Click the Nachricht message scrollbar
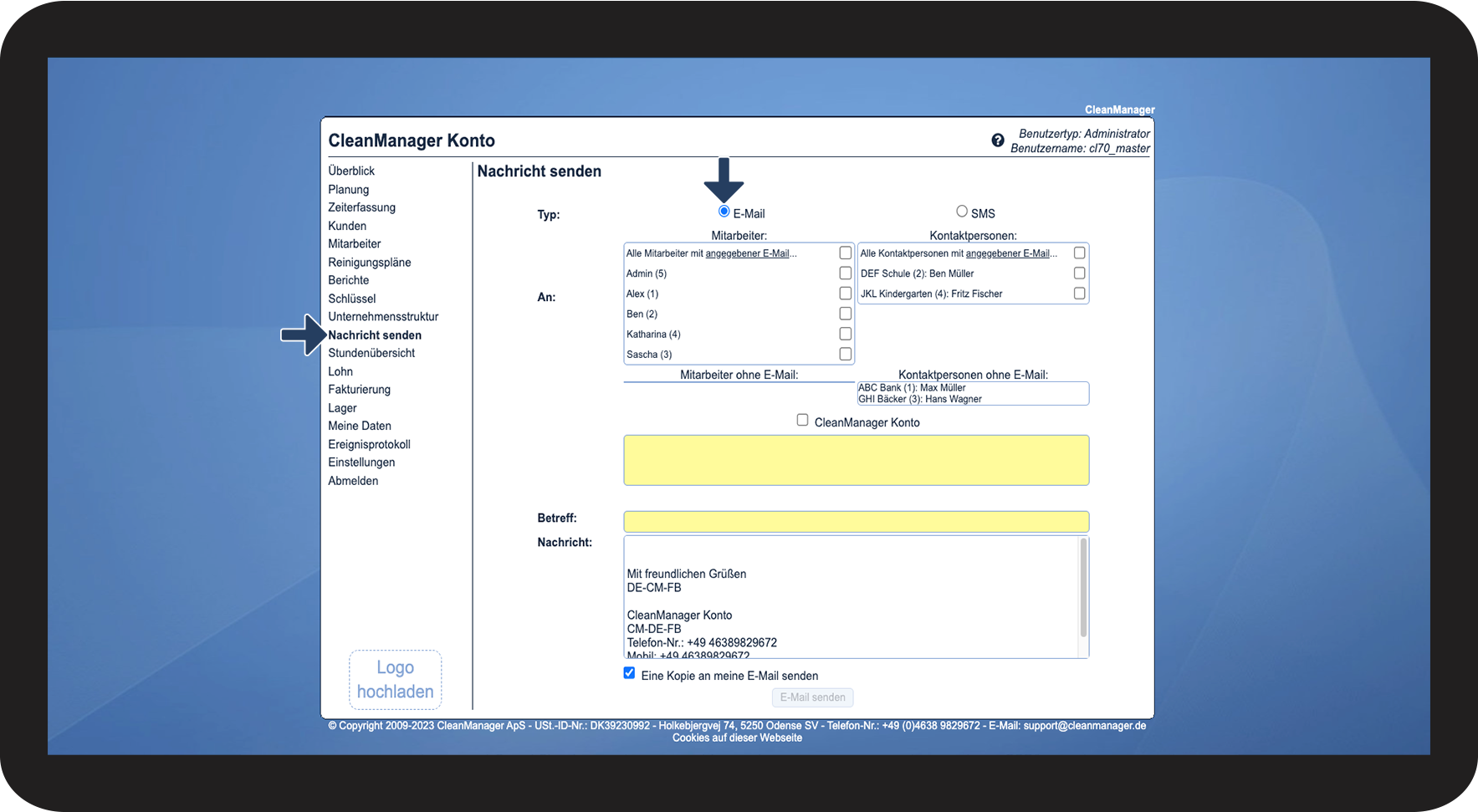Image resolution: width=1478 pixels, height=812 pixels. coord(1083,588)
